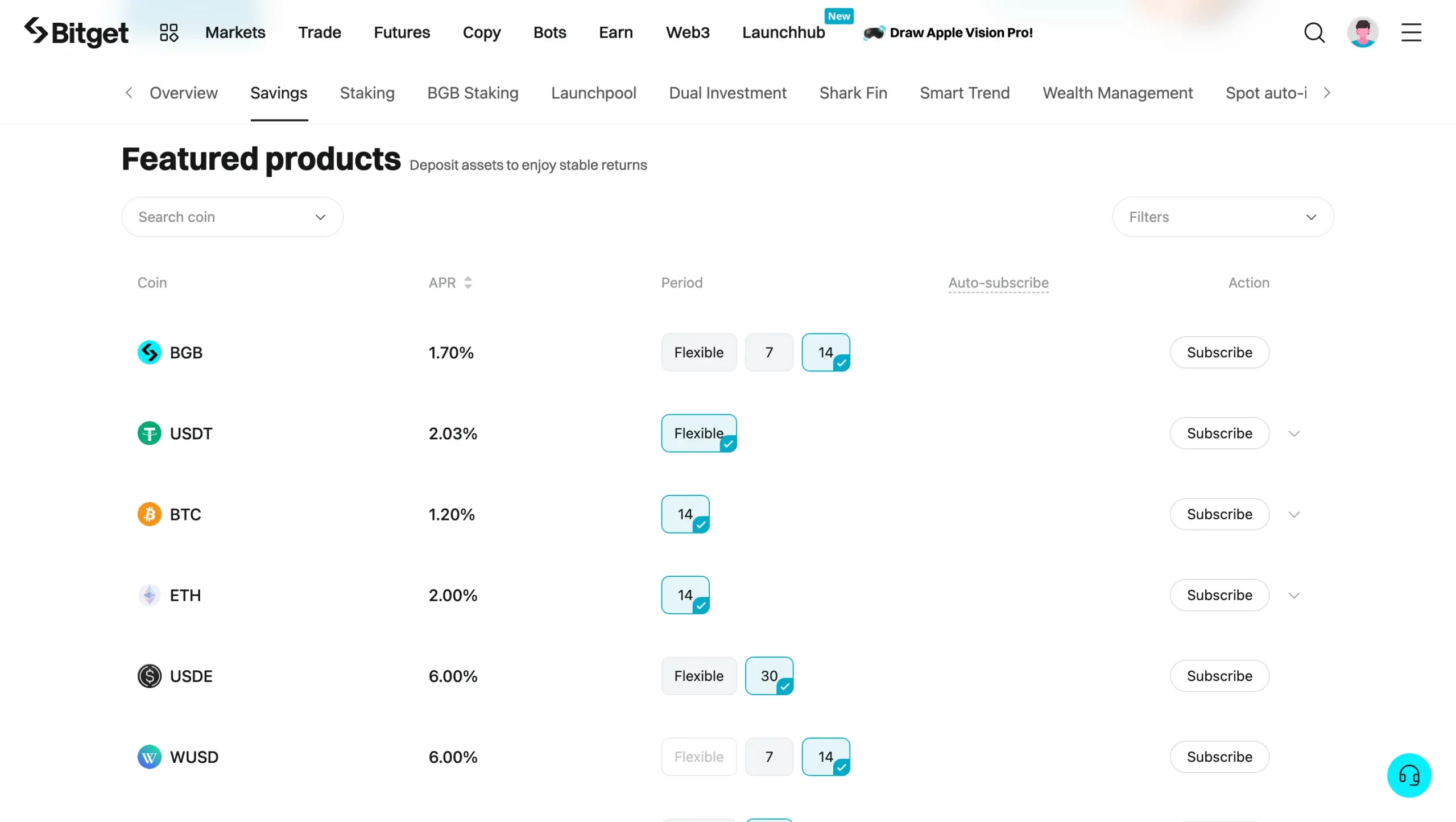The image size is (1456, 822).
Task: Select 7-day period for WUSD
Action: [x=769, y=757]
